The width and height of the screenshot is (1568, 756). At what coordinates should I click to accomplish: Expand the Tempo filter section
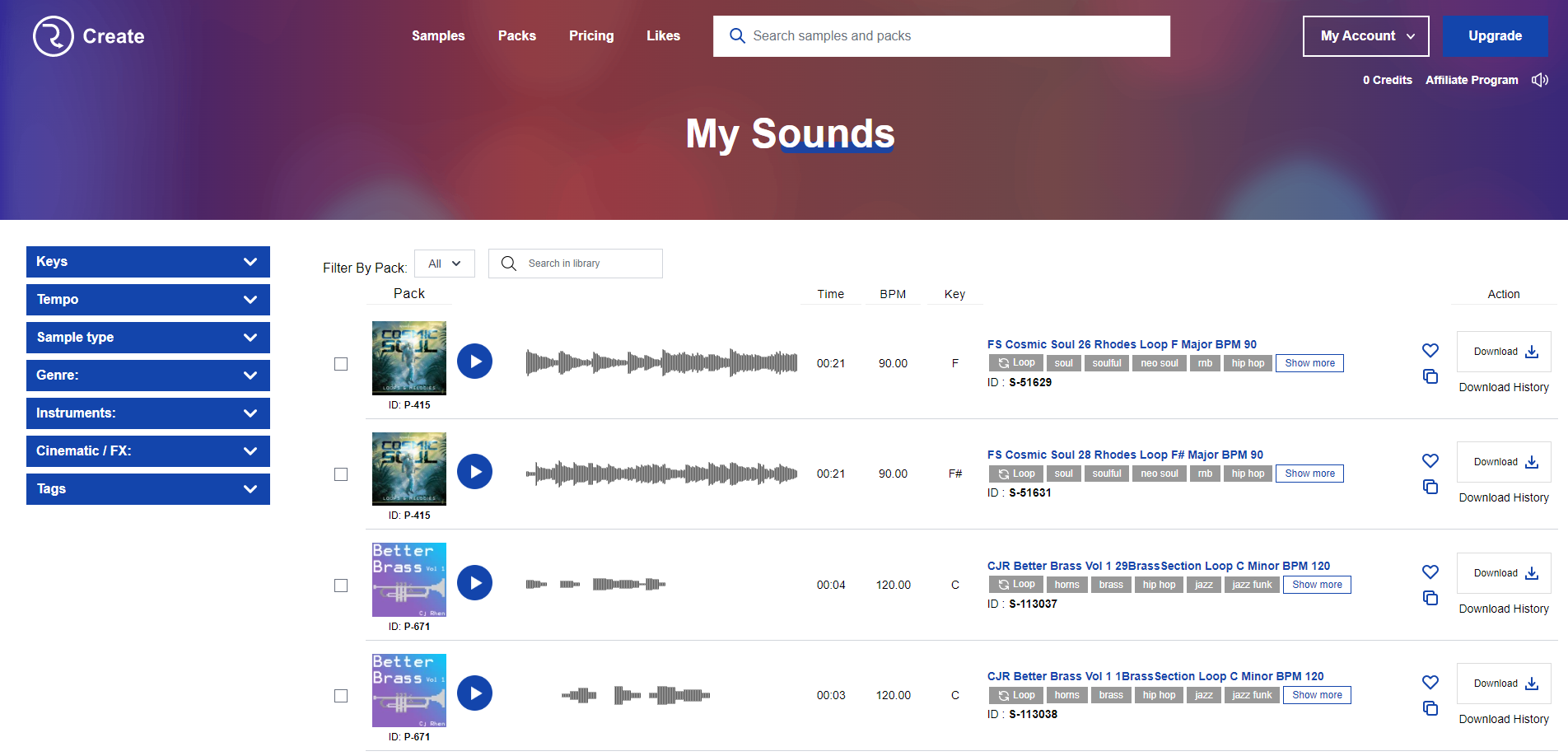147,299
